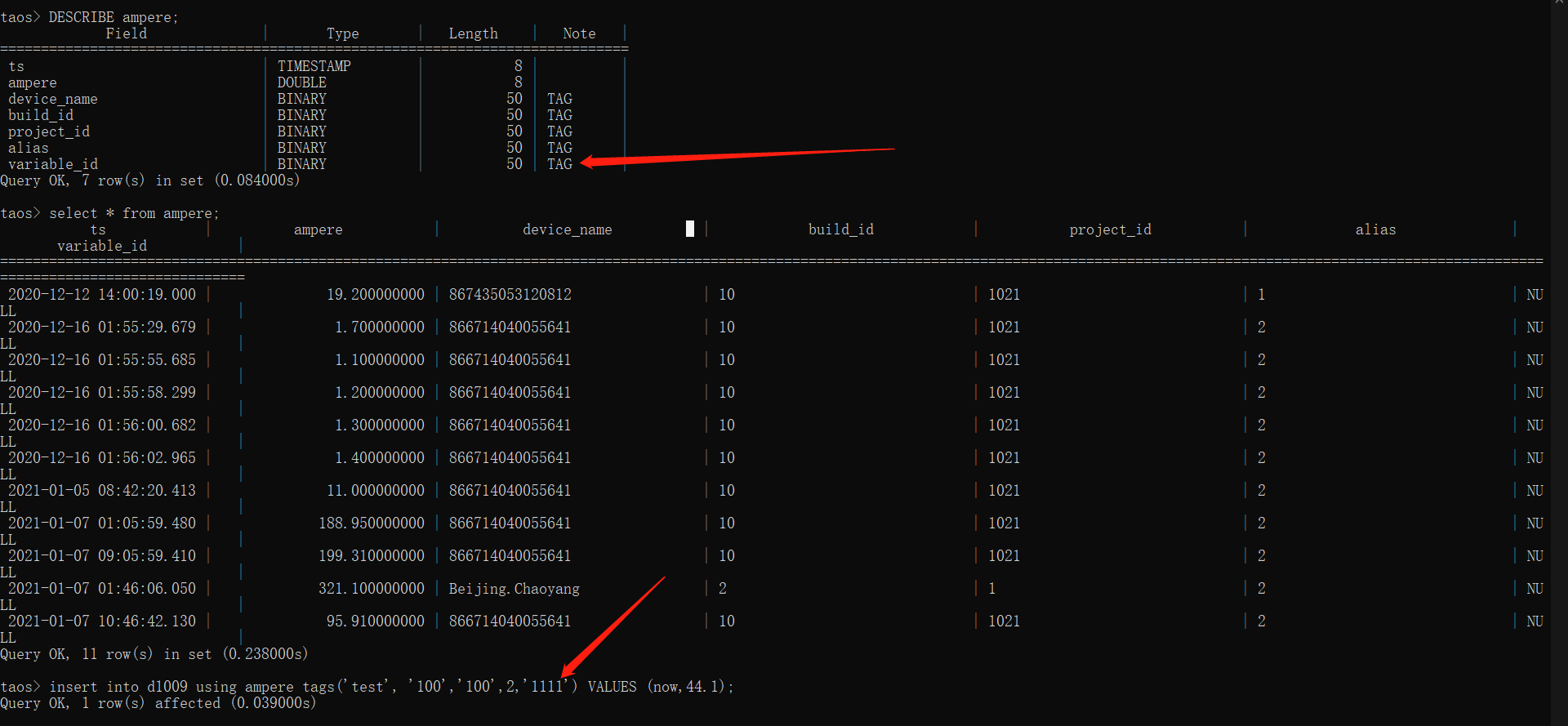This screenshot has width=1568, height=726.
Task: Click ampere value '188.950000000'
Action: (372, 523)
